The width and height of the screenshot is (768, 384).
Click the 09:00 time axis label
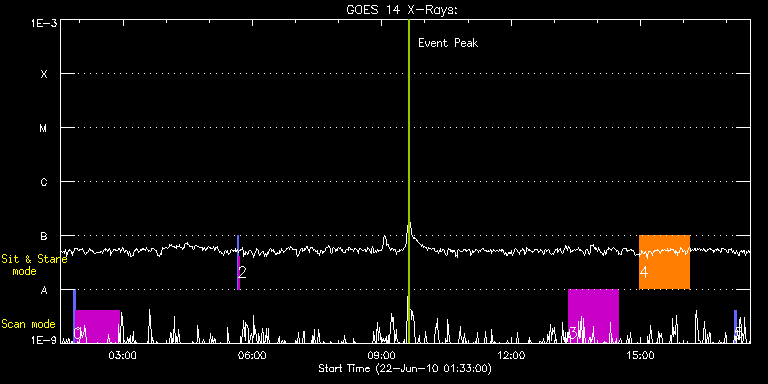[382, 355]
